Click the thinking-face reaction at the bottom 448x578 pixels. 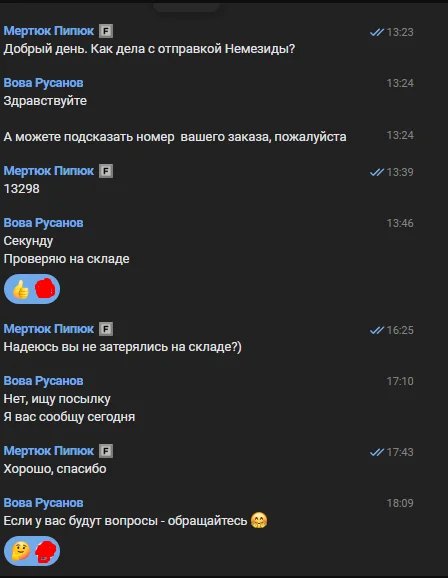pyautogui.click(x=21, y=551)
